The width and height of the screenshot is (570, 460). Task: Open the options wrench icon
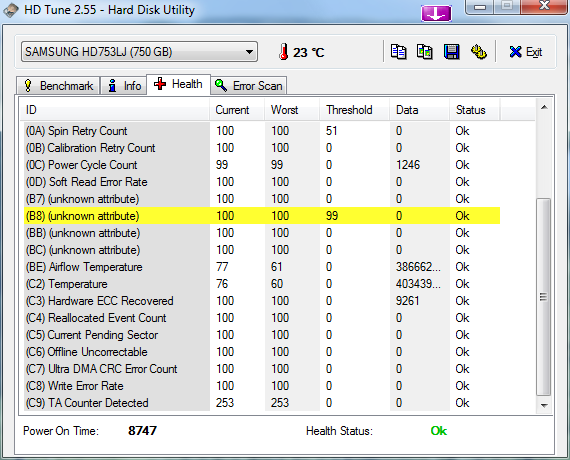point(479,52)
